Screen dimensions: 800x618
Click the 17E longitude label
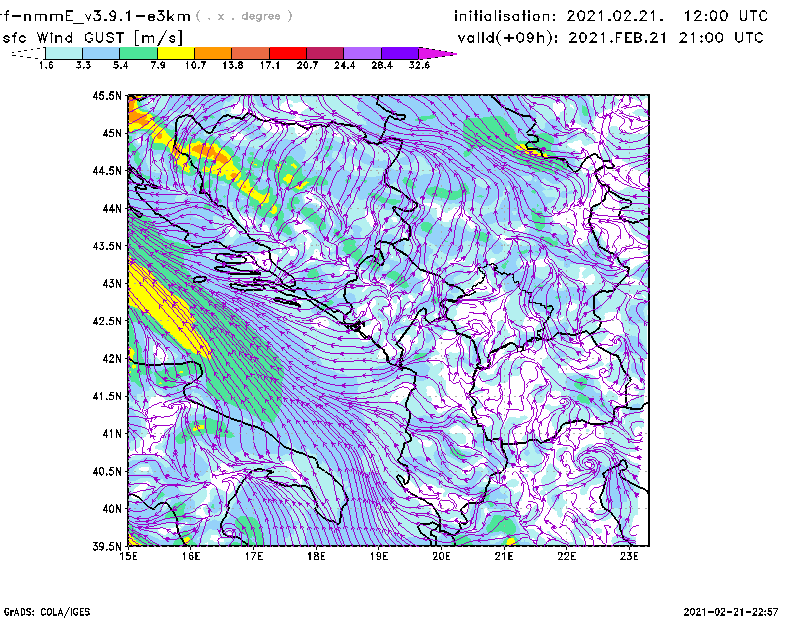[254, 556]
